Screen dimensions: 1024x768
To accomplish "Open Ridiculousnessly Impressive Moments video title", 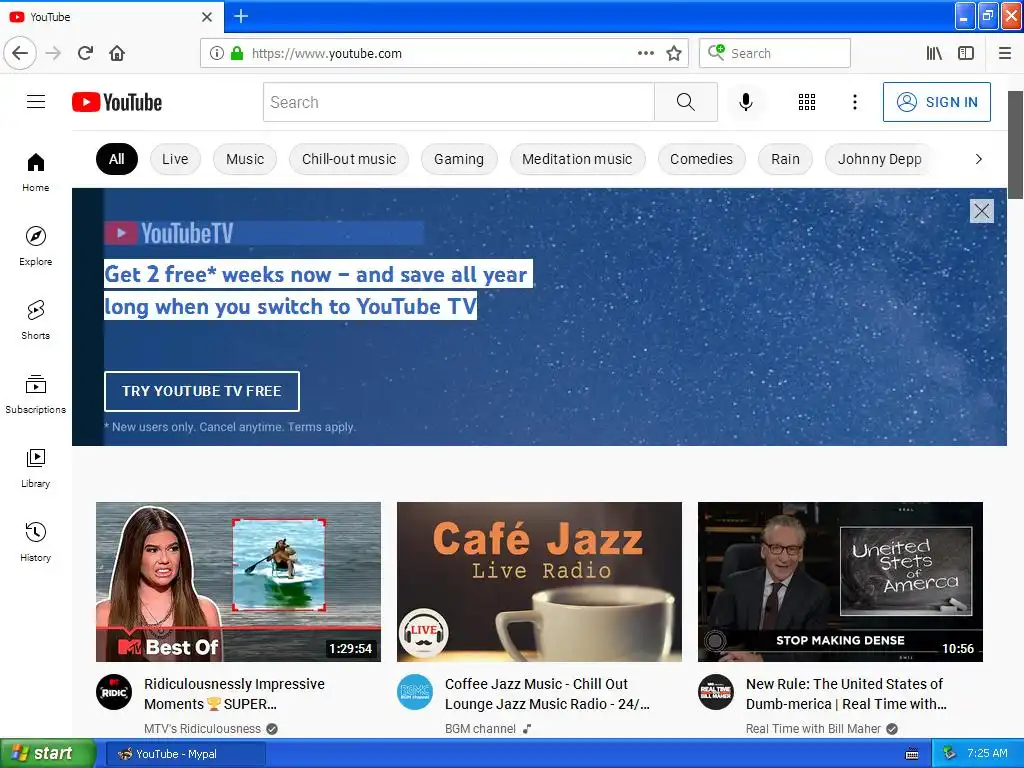I will click(x=234, y=694).
